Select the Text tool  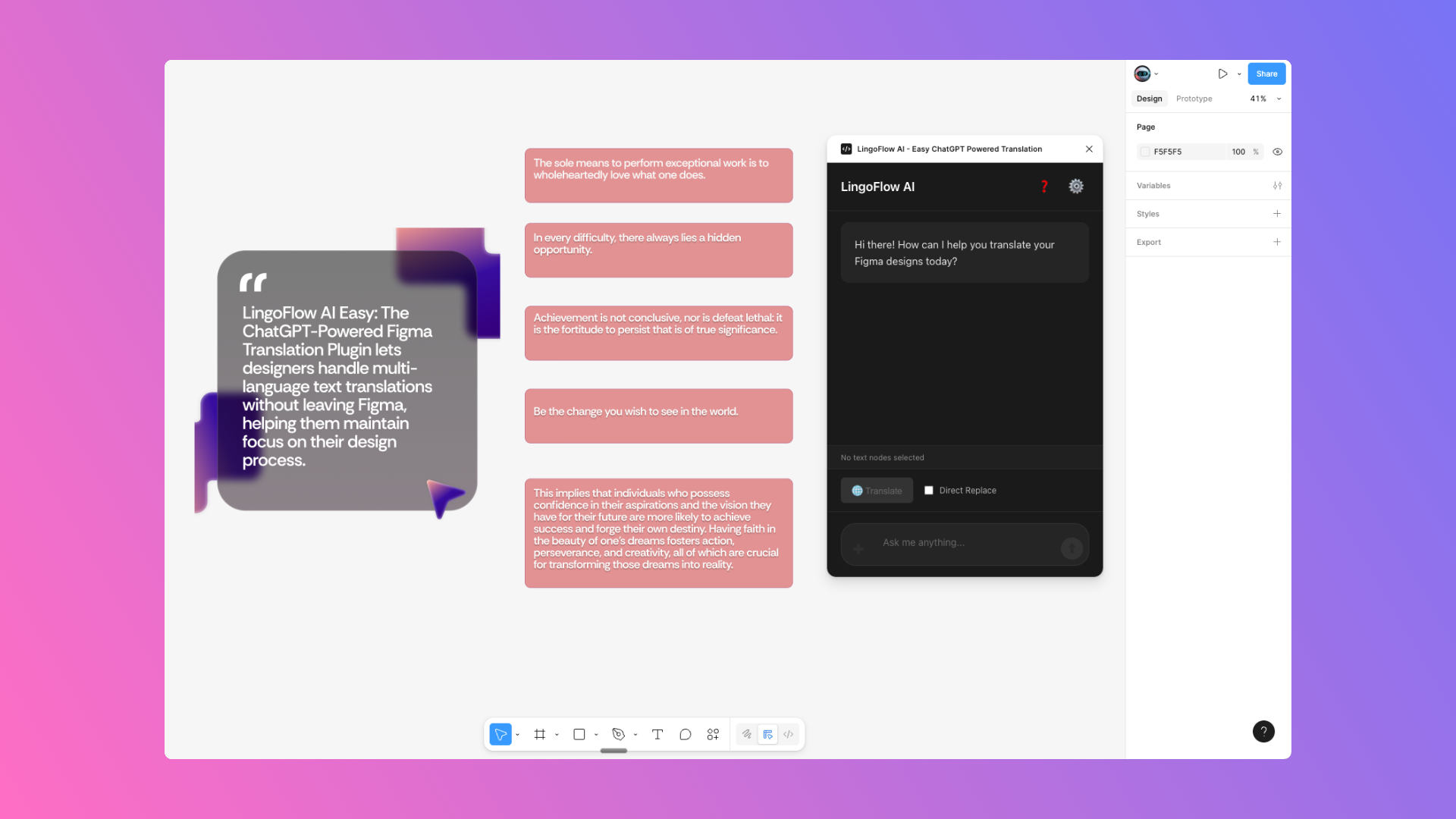click(657, 734)
